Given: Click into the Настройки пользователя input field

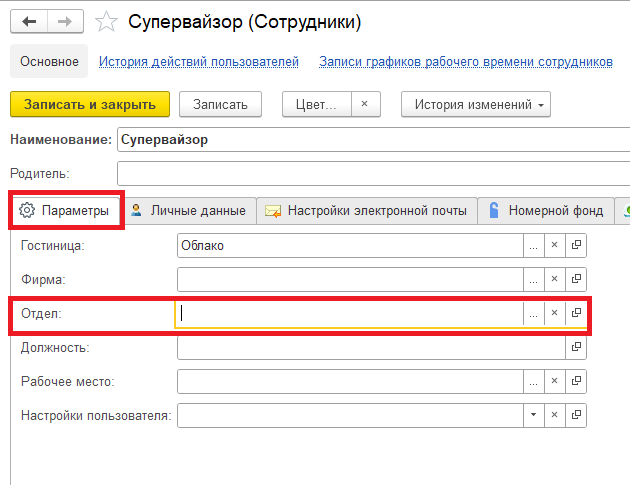Looking at the screenshot, I should pos(350,415).
